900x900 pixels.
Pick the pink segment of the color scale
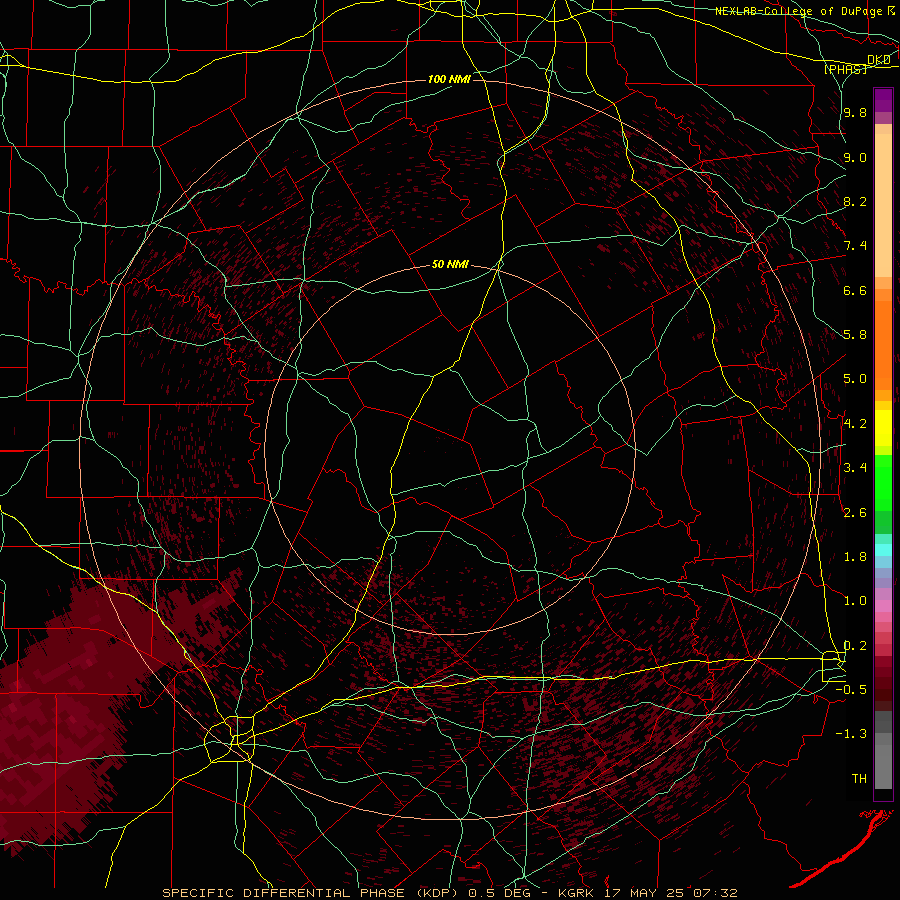coord(883,606)
